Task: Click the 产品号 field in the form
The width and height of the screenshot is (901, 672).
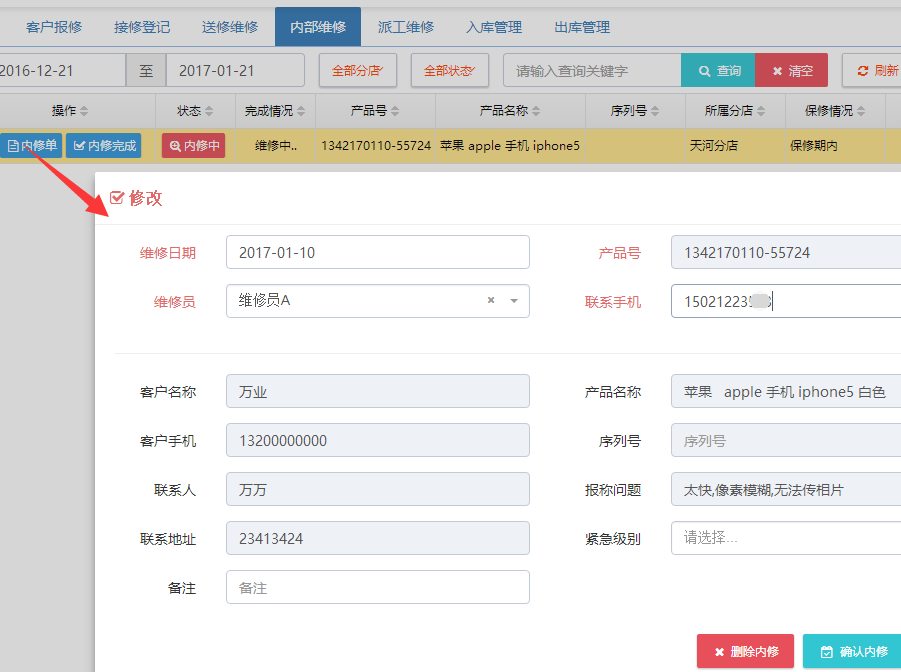Action: (786, 252)
